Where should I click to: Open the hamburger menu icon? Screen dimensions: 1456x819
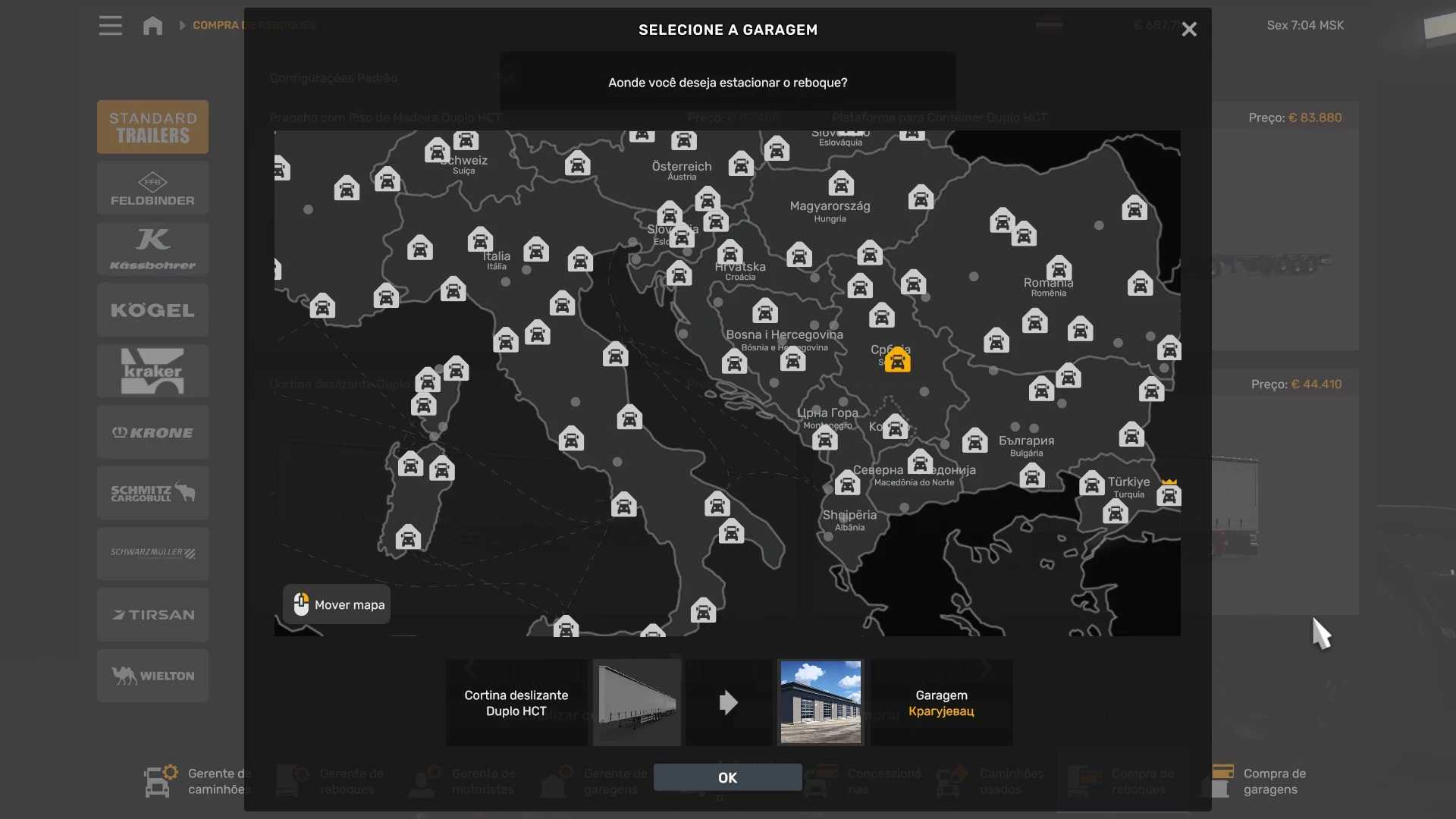coord(110,26)
